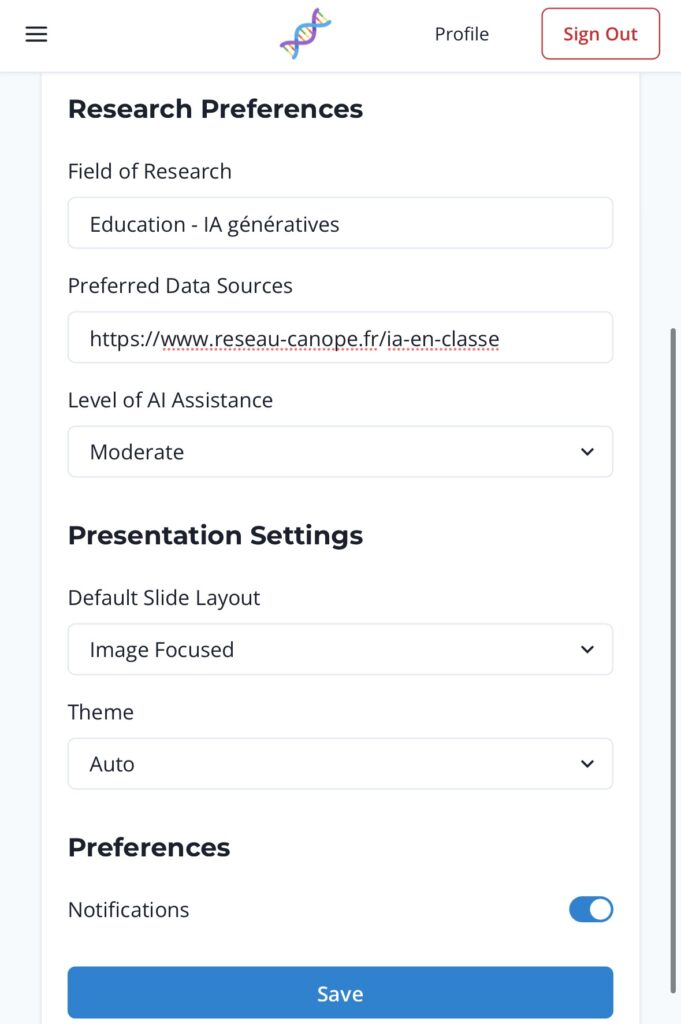The image size is (681, 1024).
Task: Expand the Moderate AI assistance dropdown
Action: coord(340,452)
